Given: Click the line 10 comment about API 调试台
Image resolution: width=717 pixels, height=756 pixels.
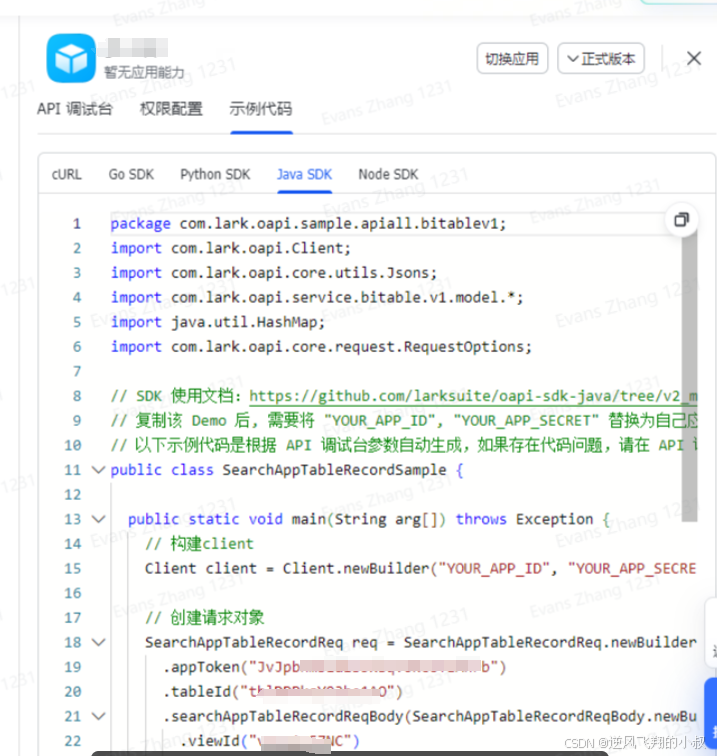Looking at the screenshot, I should (404, 445).
